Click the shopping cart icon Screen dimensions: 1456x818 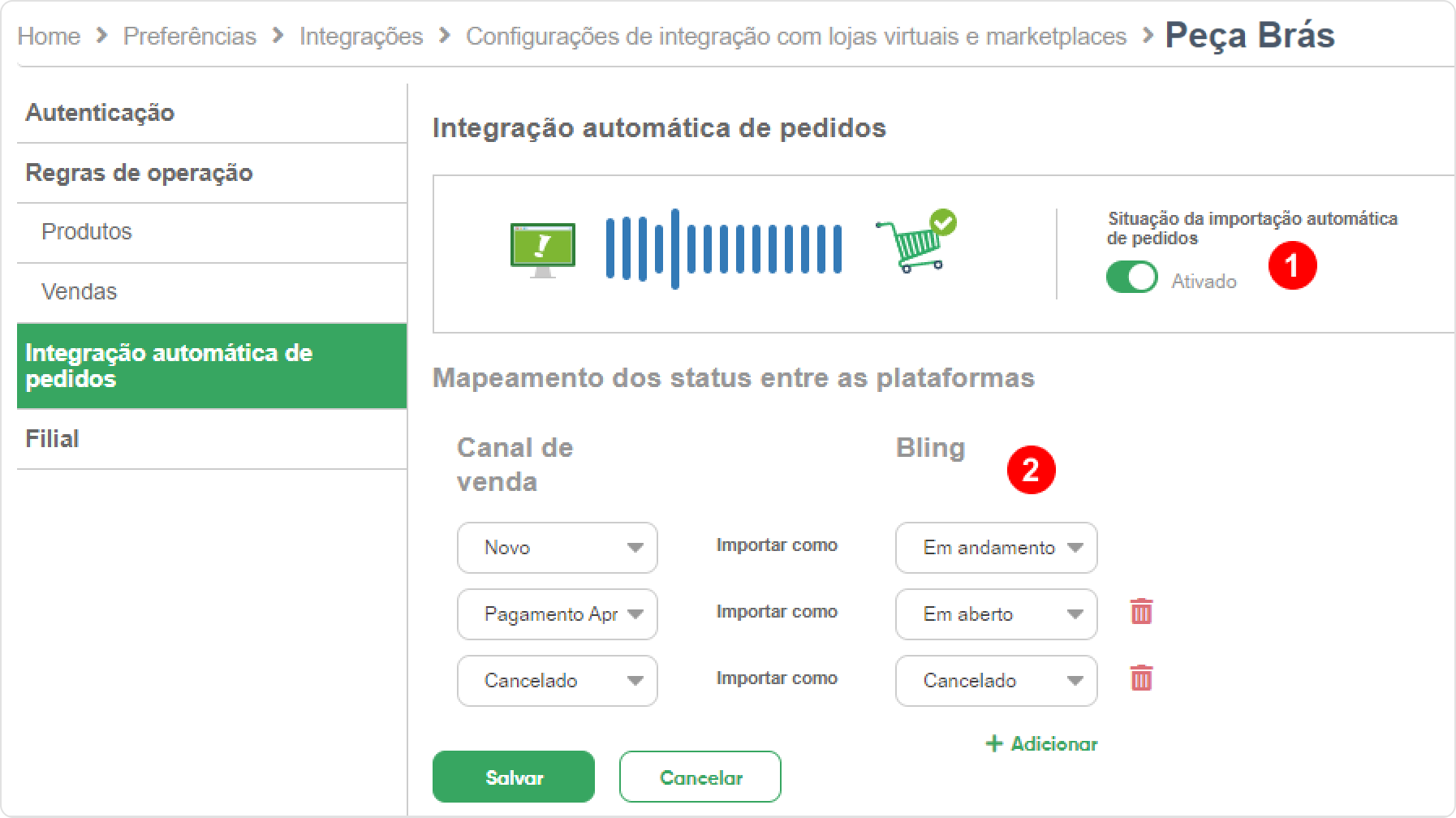tap(915, 241)
